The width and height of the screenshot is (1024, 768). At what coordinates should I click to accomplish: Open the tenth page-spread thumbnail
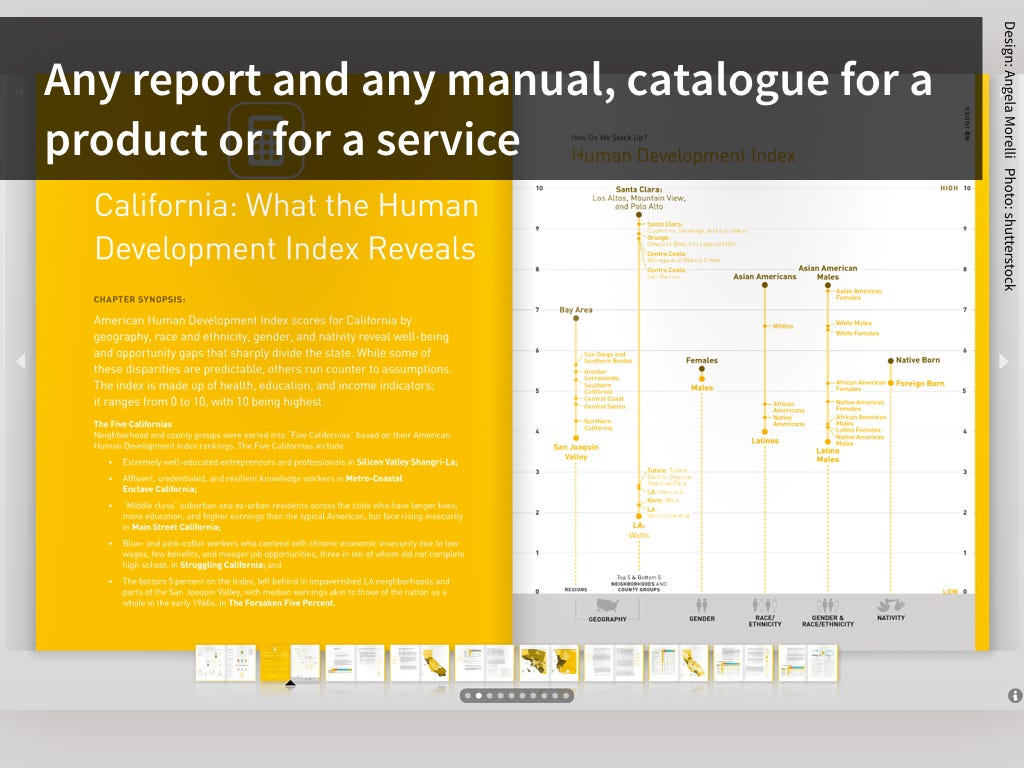pyautogui.click(x=808, y=663)
